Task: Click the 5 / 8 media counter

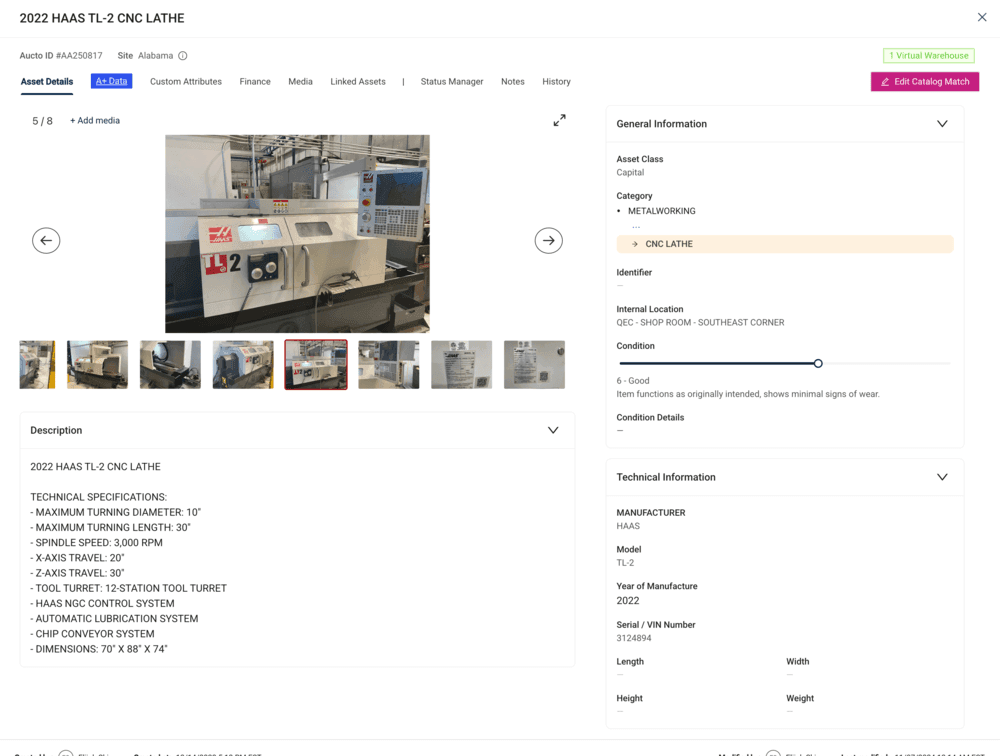Action: click(x=42, y=121)
